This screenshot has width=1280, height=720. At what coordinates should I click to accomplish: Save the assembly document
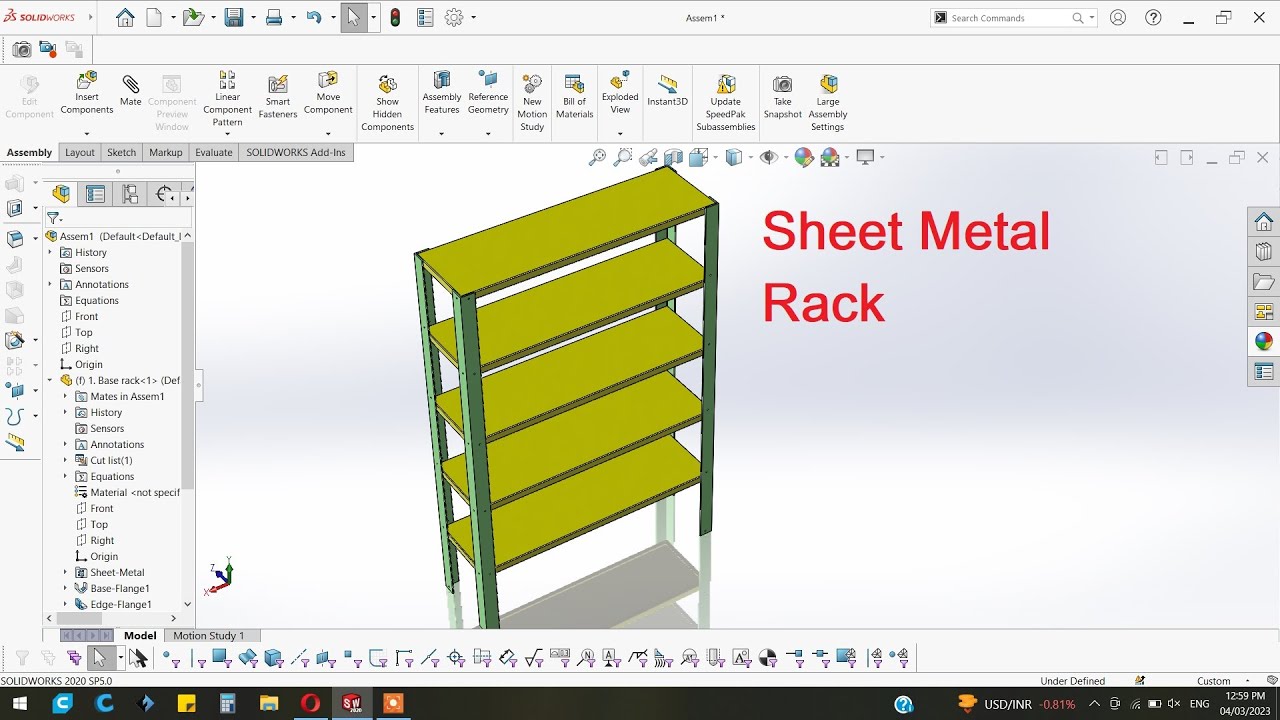[234, 17]
